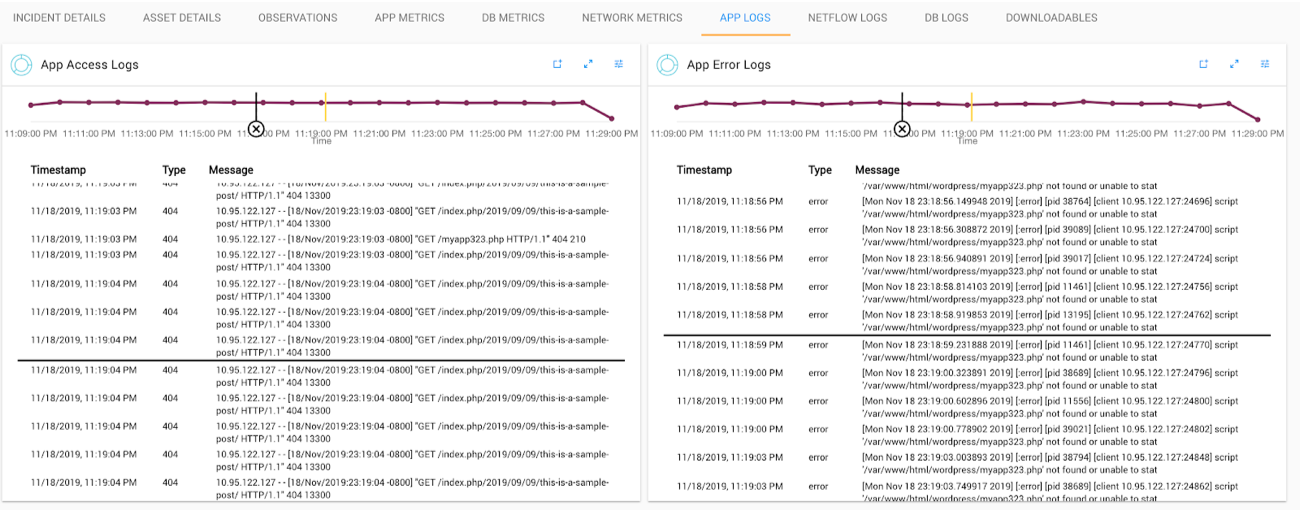The height and width of the screenshot is (510, 1300).
Task: Remove the time marker on Access Logs chart
Action: click(256, 129)
